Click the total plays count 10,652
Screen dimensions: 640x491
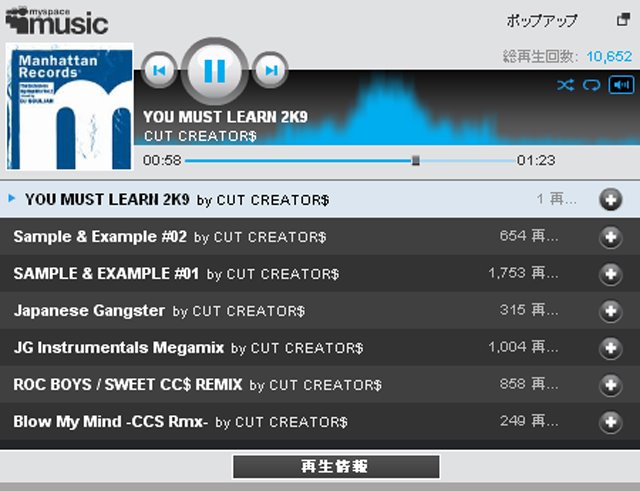(x=609, y=57)
